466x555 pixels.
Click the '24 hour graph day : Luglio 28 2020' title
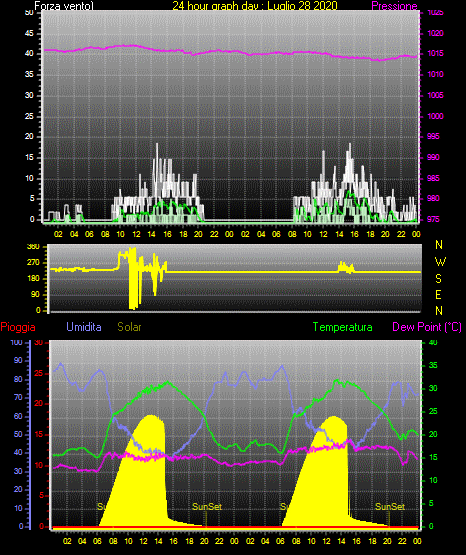pos(255,5)
